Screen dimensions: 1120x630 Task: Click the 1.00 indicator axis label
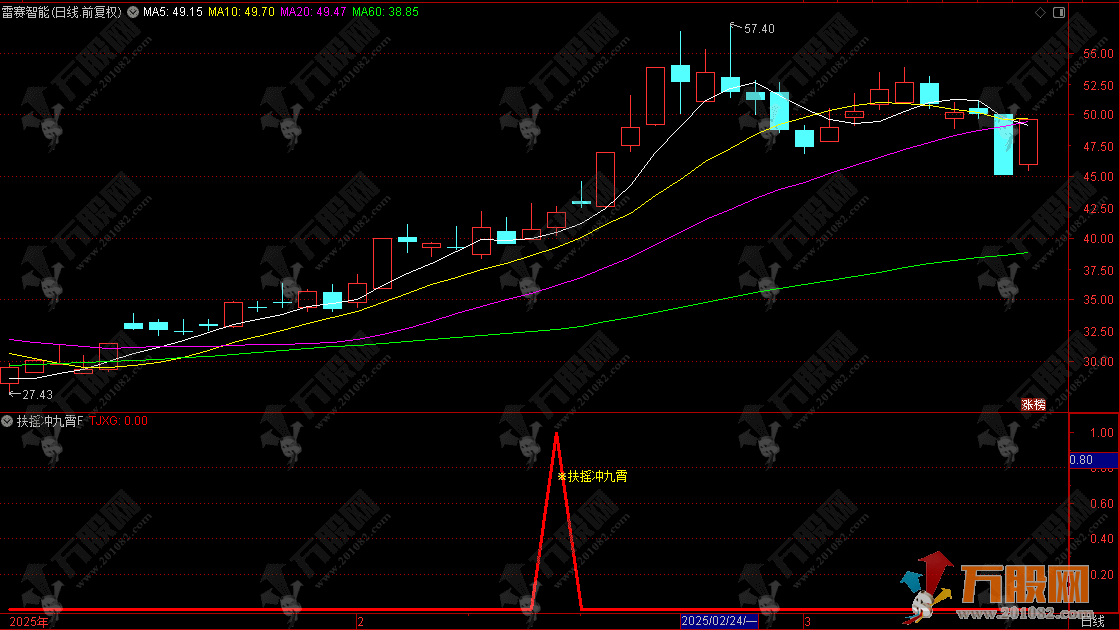(1101, 433)
